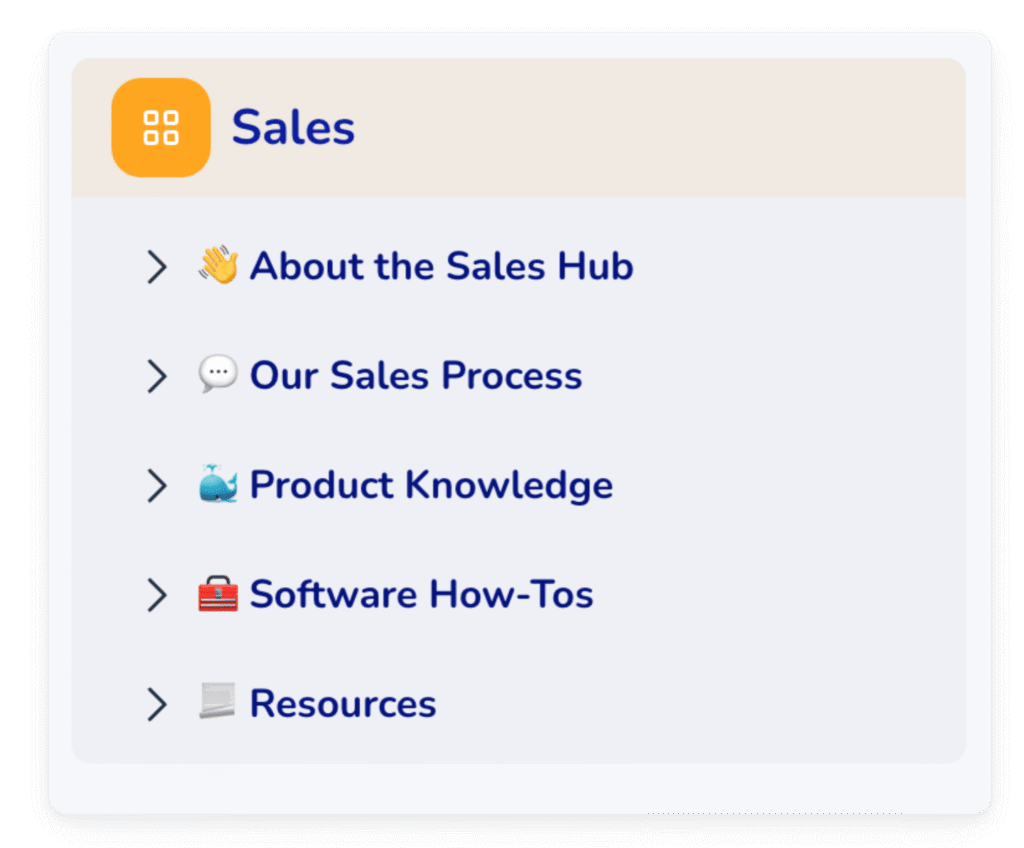The image size is (1024, 848).
Task: Expand the Product Knowledge chevron
Action: coord(157,485)
